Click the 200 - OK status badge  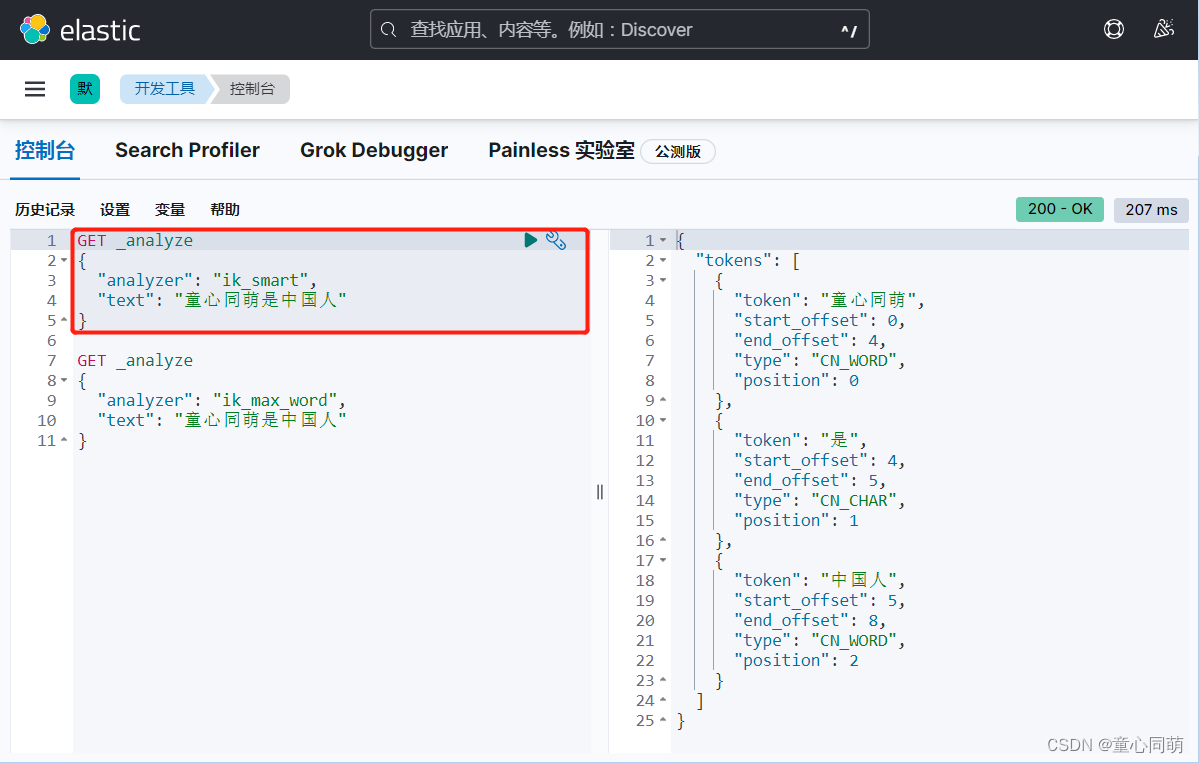click(x=1060, y=209)
